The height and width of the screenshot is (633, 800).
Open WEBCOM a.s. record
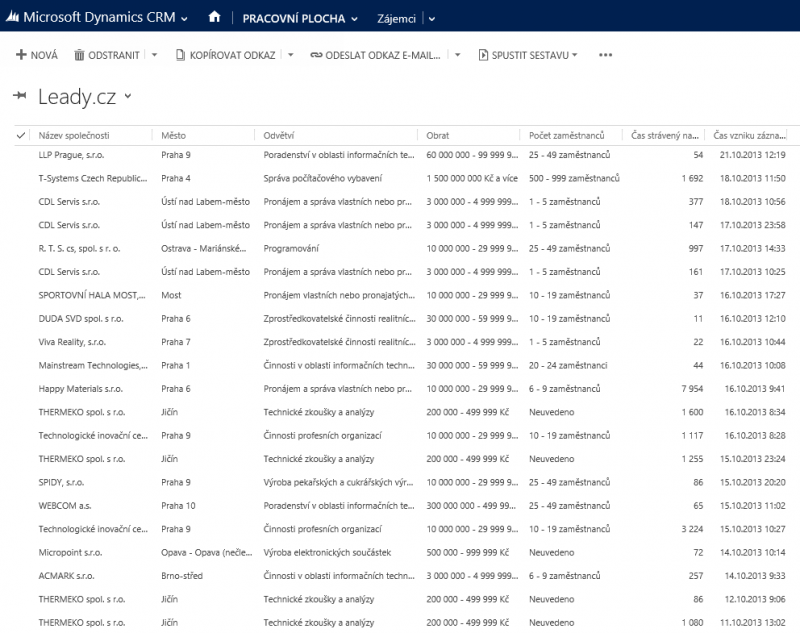pos(65,505)
